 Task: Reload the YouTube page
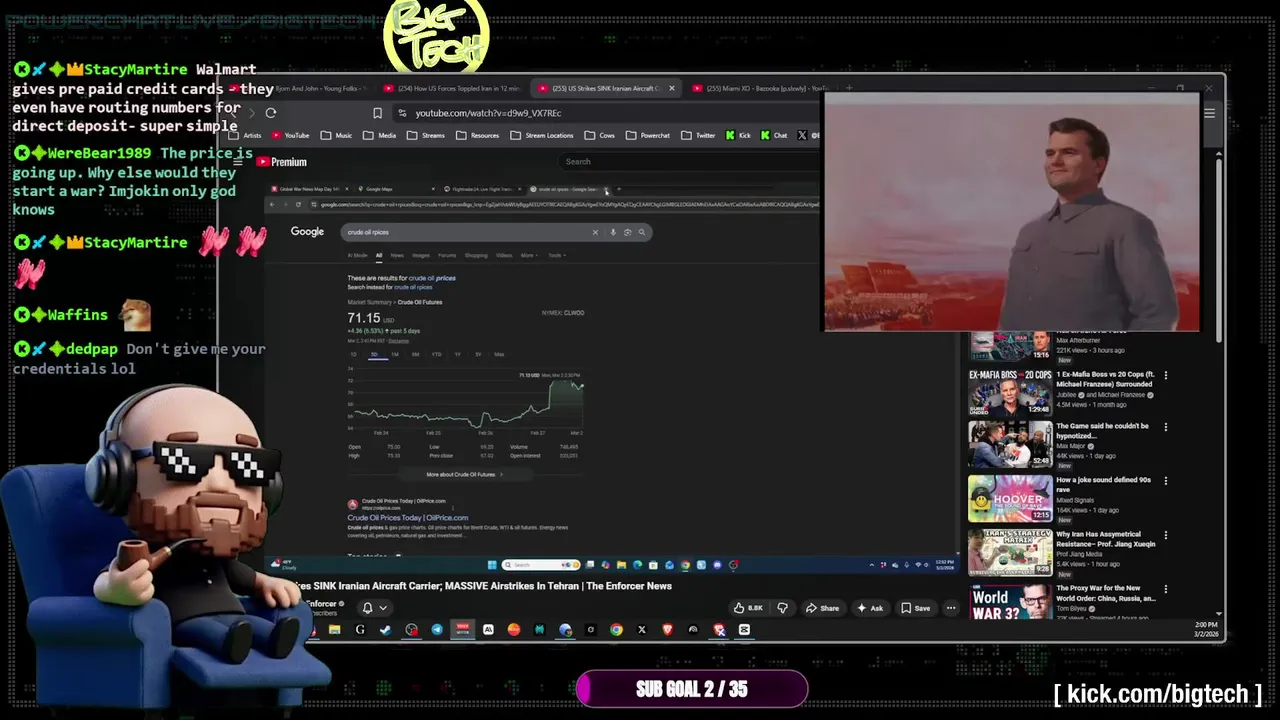270,113
